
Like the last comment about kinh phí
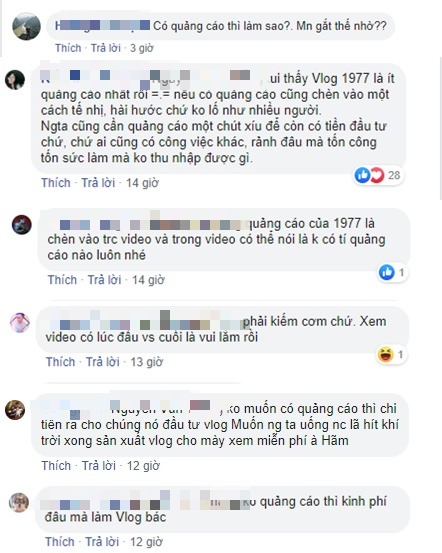[60, 541]
